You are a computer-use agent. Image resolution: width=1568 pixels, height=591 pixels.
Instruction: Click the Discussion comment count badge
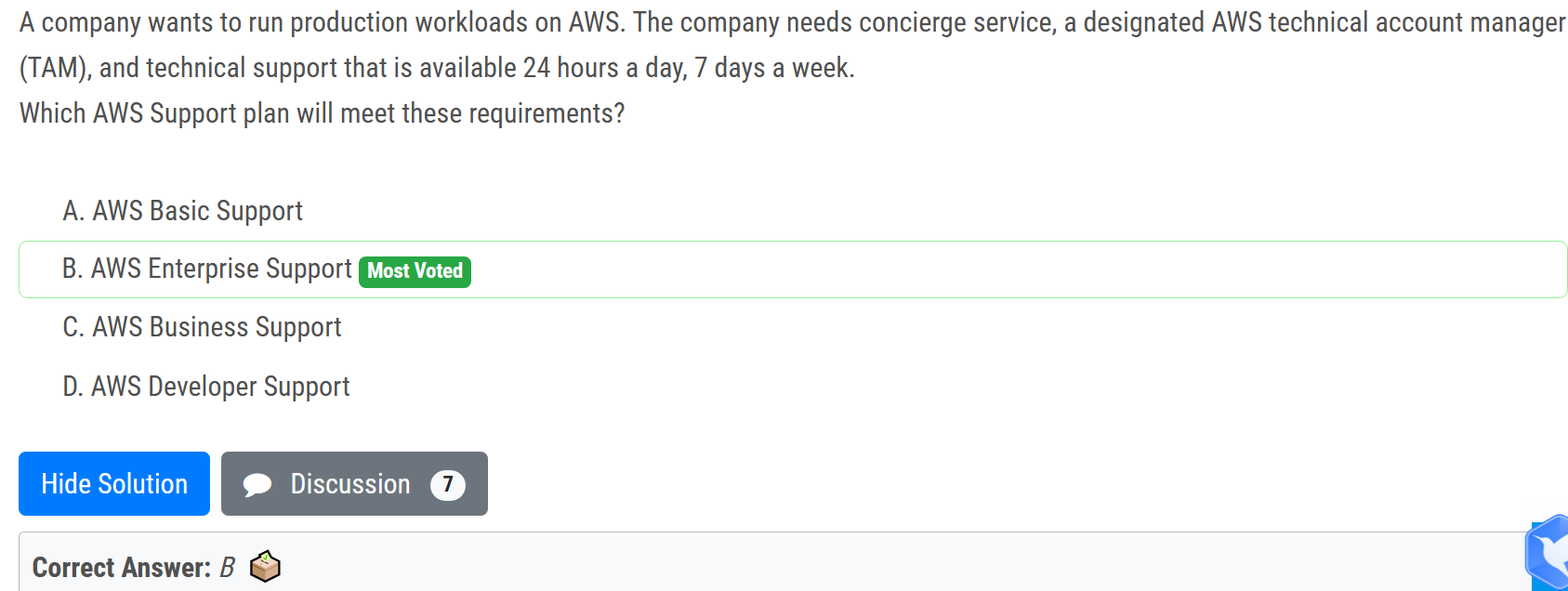point(447,484)
